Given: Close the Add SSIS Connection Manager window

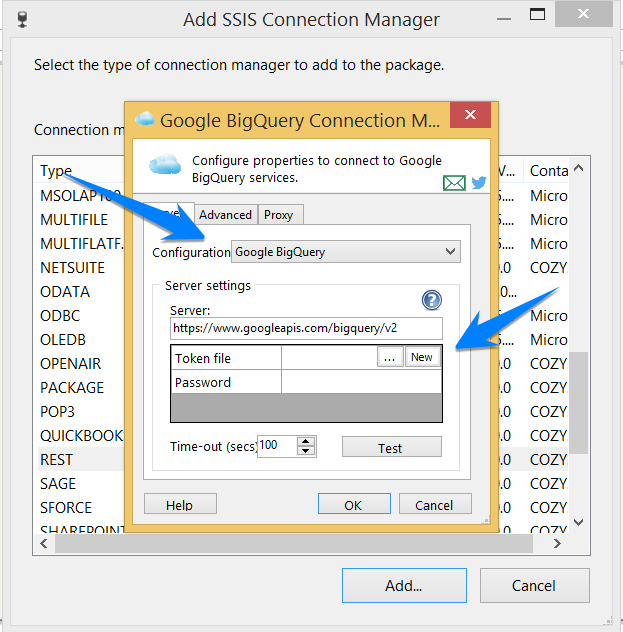Looking at the screenshot, I should [x=584, y=14].
